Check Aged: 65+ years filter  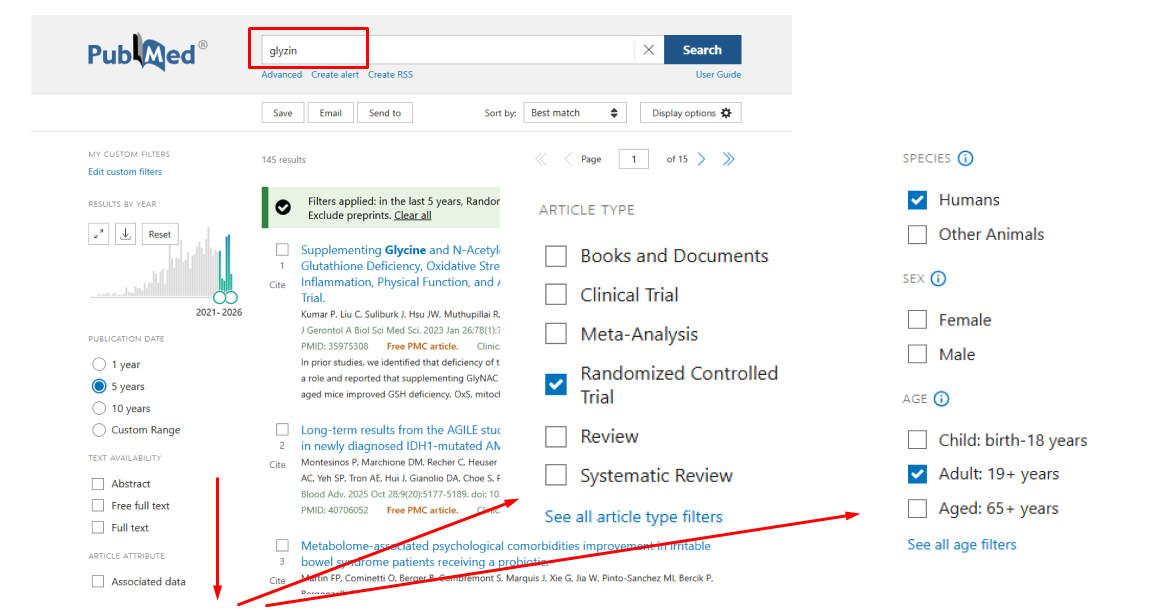(917, 508)
